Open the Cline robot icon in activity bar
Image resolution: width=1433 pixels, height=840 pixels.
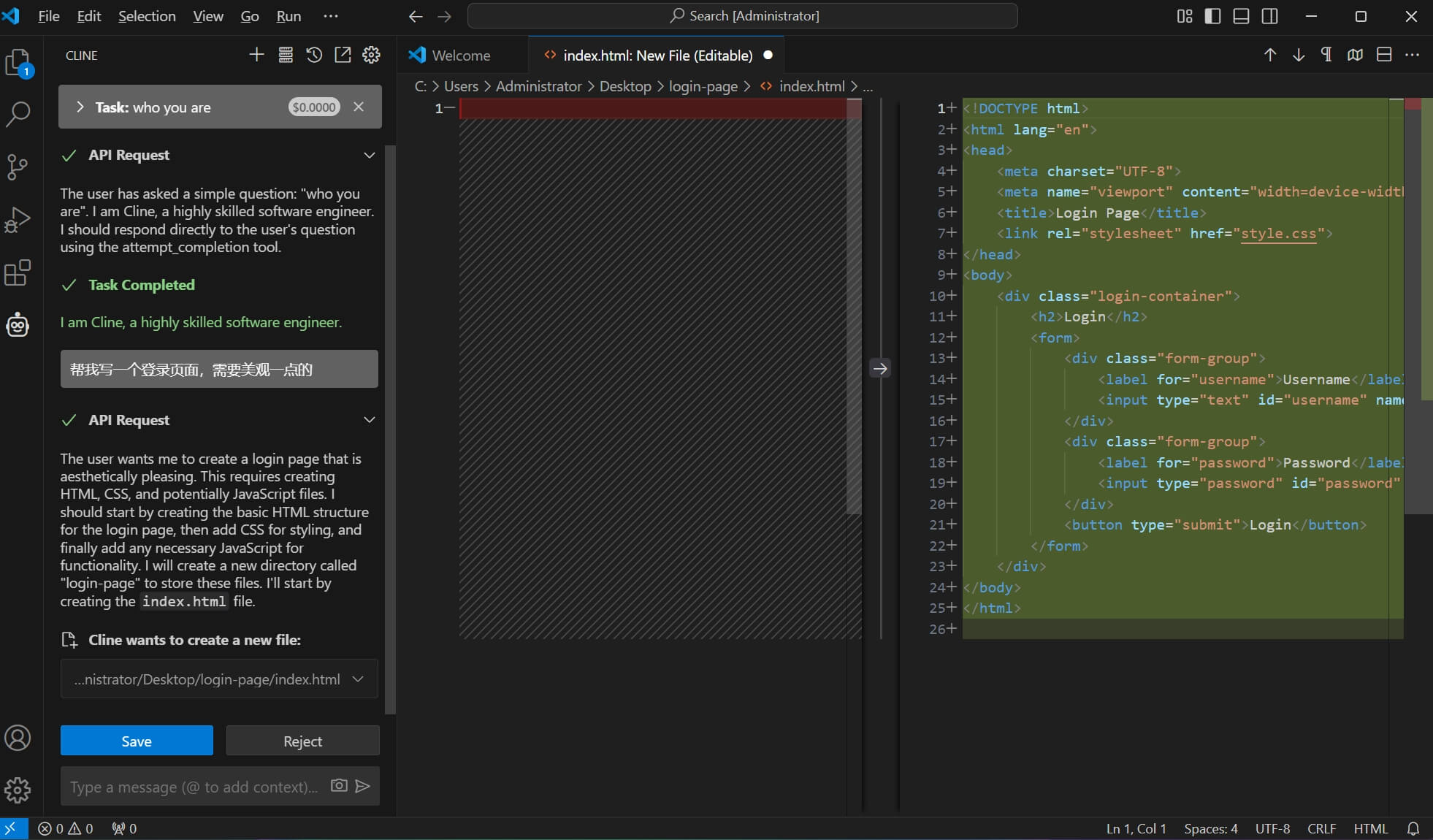coord(18,325)
